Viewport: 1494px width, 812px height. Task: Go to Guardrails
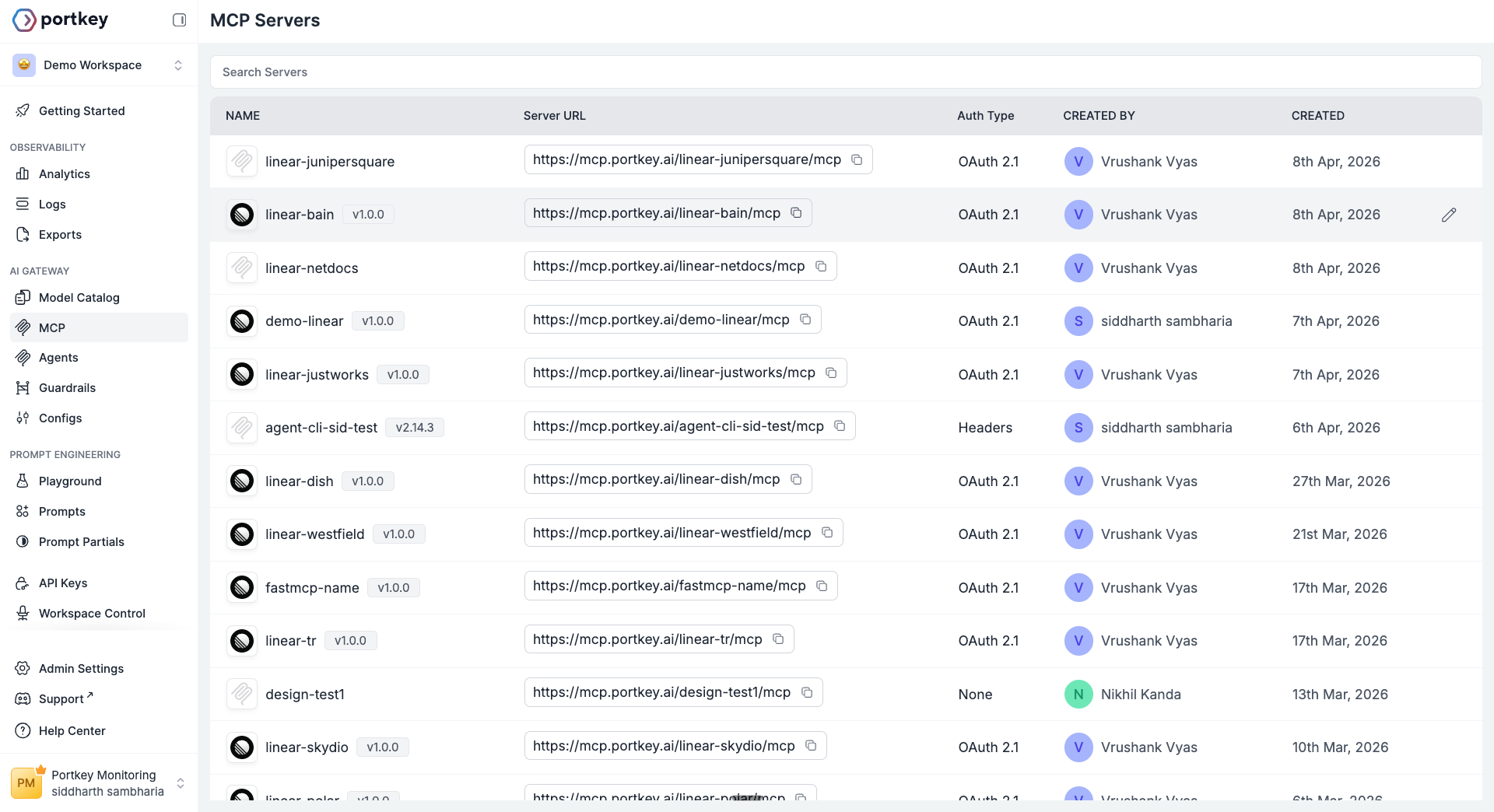(99, 388)
